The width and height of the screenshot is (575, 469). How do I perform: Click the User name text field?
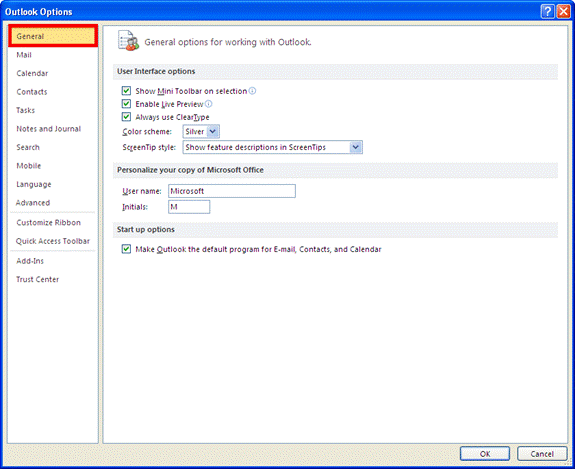pos(232,191)
